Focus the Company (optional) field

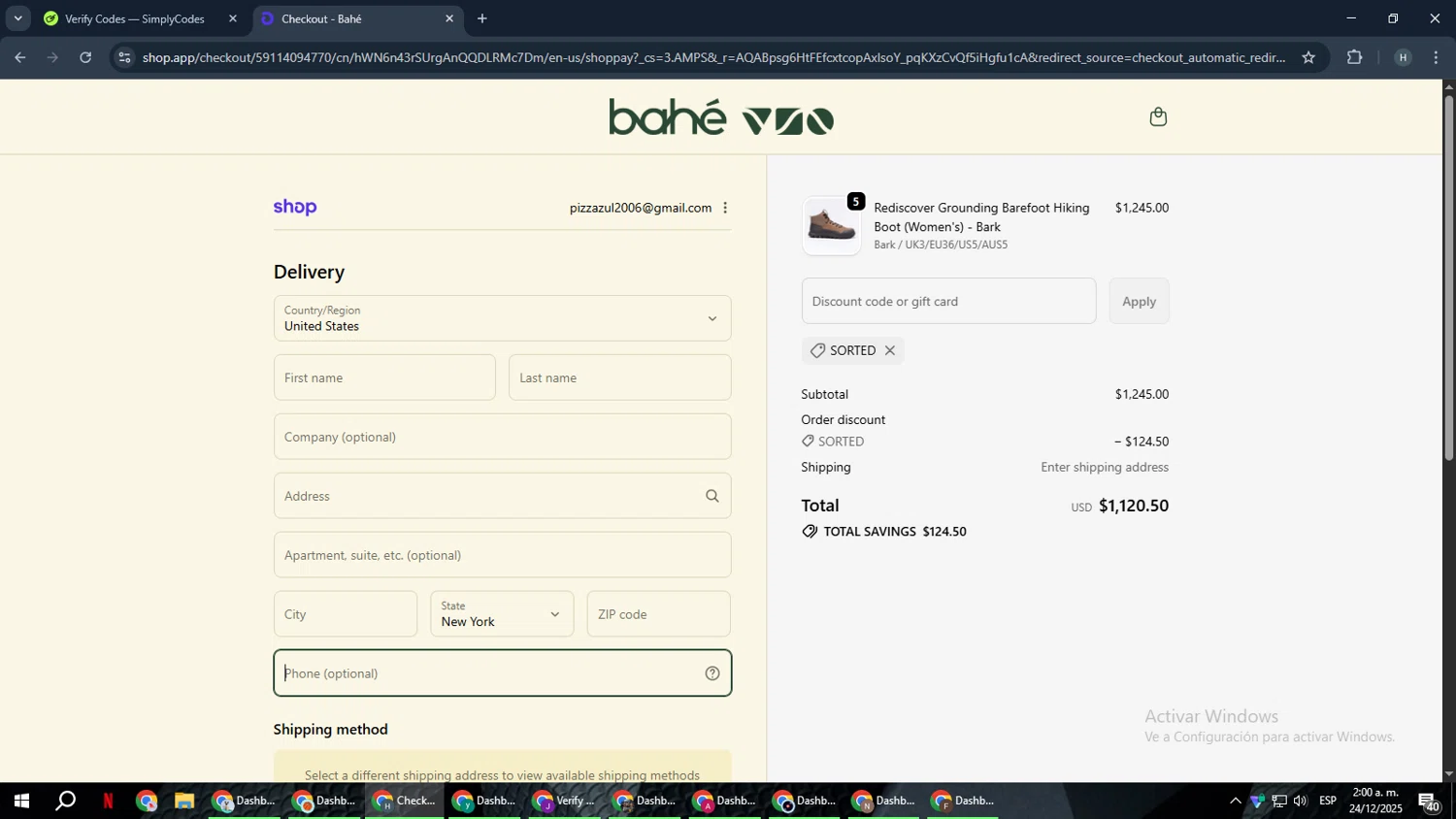(x=502, y=437)
